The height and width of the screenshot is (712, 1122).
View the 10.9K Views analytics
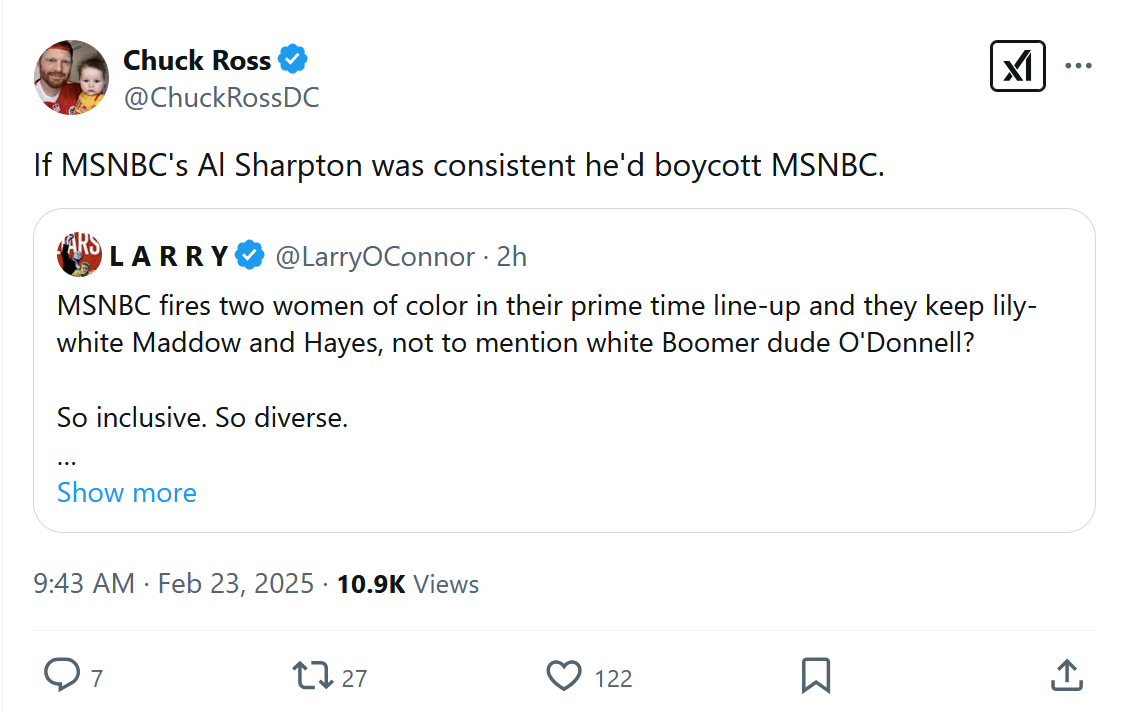408,584
